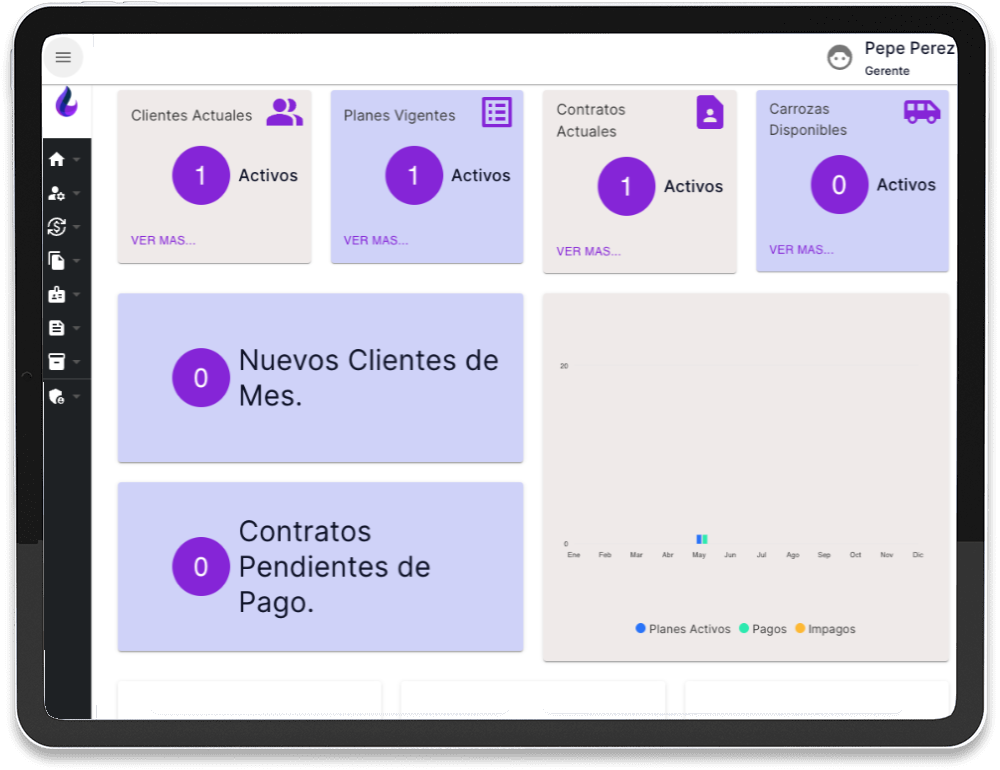The image size is (1000, 770).
Task: Click the home icon in sidebar
Action: (x=57, y=160)
